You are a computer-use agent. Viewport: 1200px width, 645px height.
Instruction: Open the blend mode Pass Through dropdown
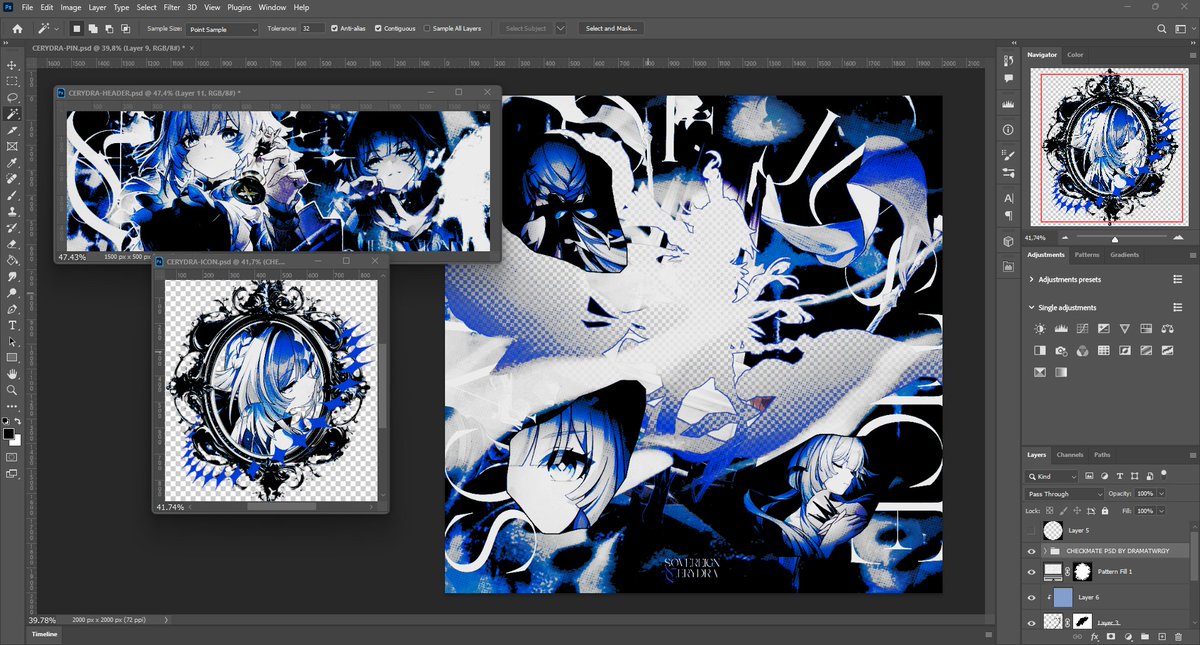point(1065,494)
